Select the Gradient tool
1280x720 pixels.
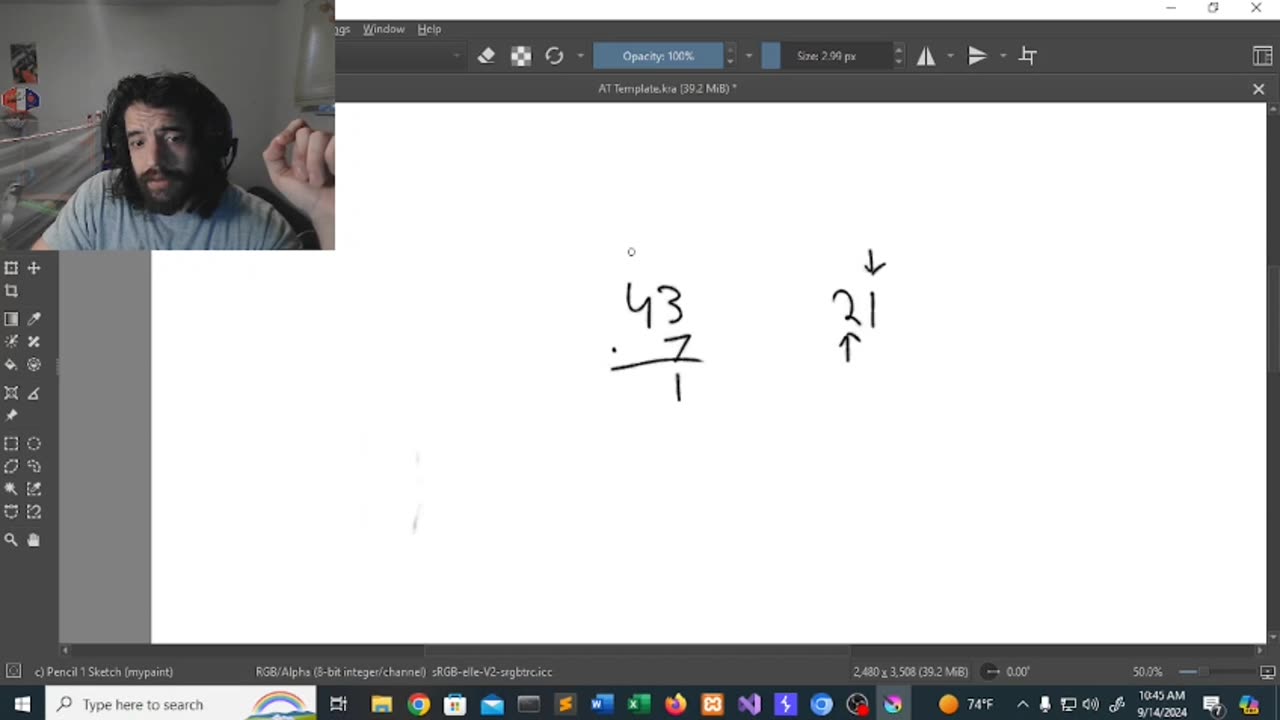pyautogui.click(x=11, y=319)
